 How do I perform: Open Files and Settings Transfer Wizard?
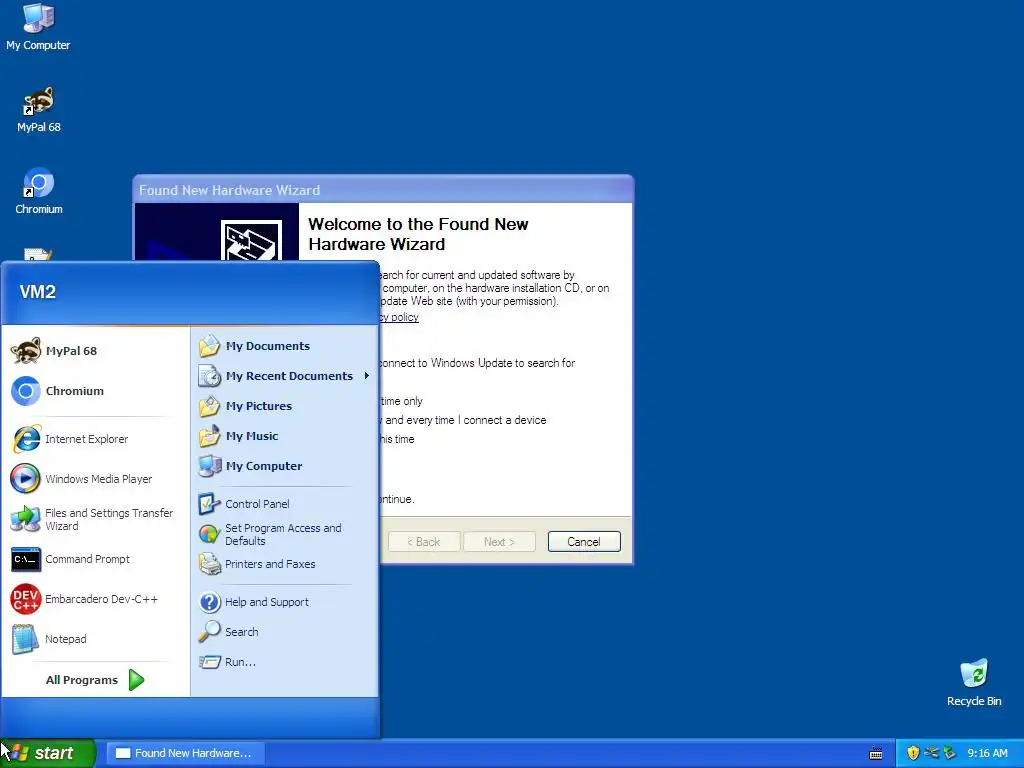coord(95,519)
